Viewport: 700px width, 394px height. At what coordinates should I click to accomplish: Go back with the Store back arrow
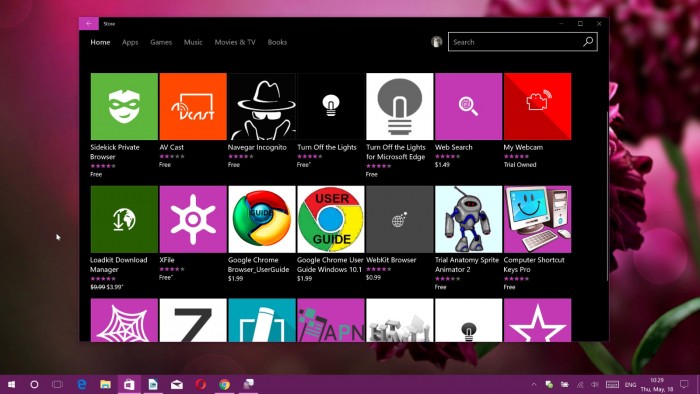(89, 24)
